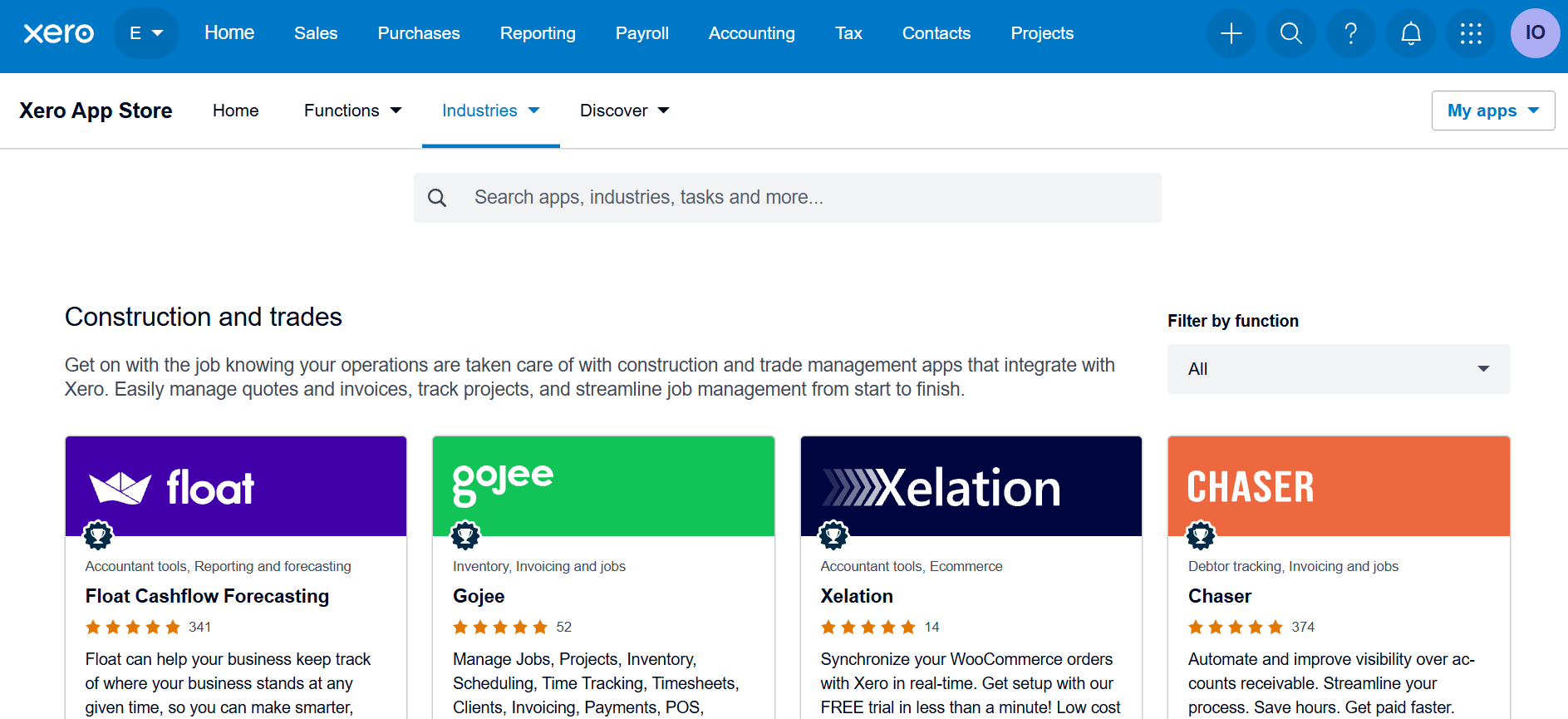Click the Float logo banner
The width and height of the screenshot is (1568, 719).
click(x=236, y=486)
